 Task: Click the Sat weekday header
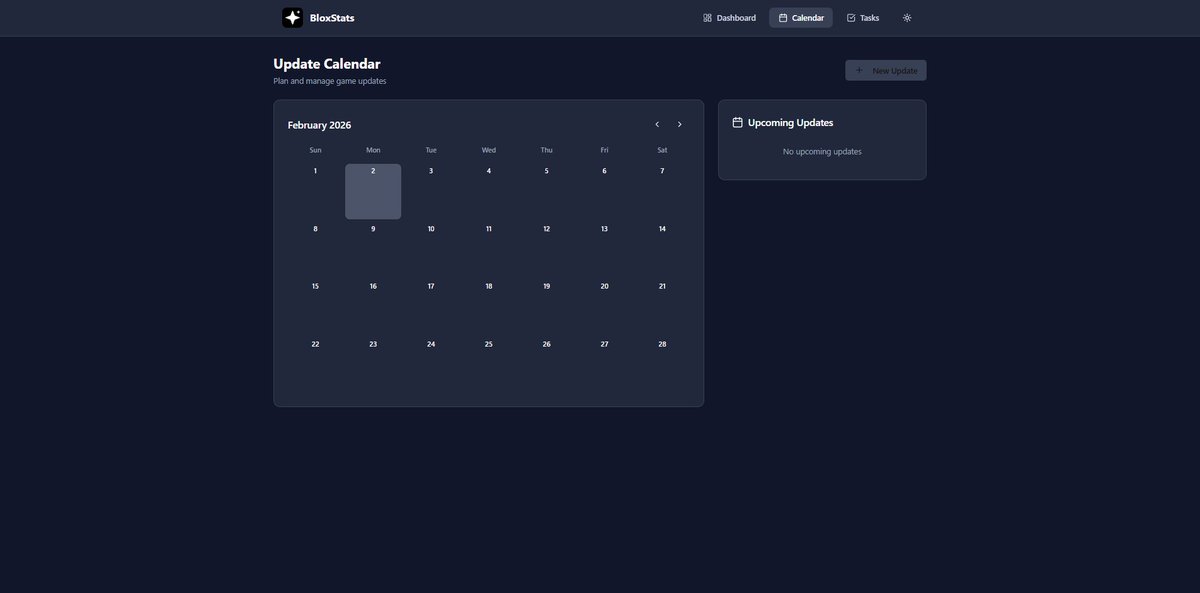(x=662, y=150)
